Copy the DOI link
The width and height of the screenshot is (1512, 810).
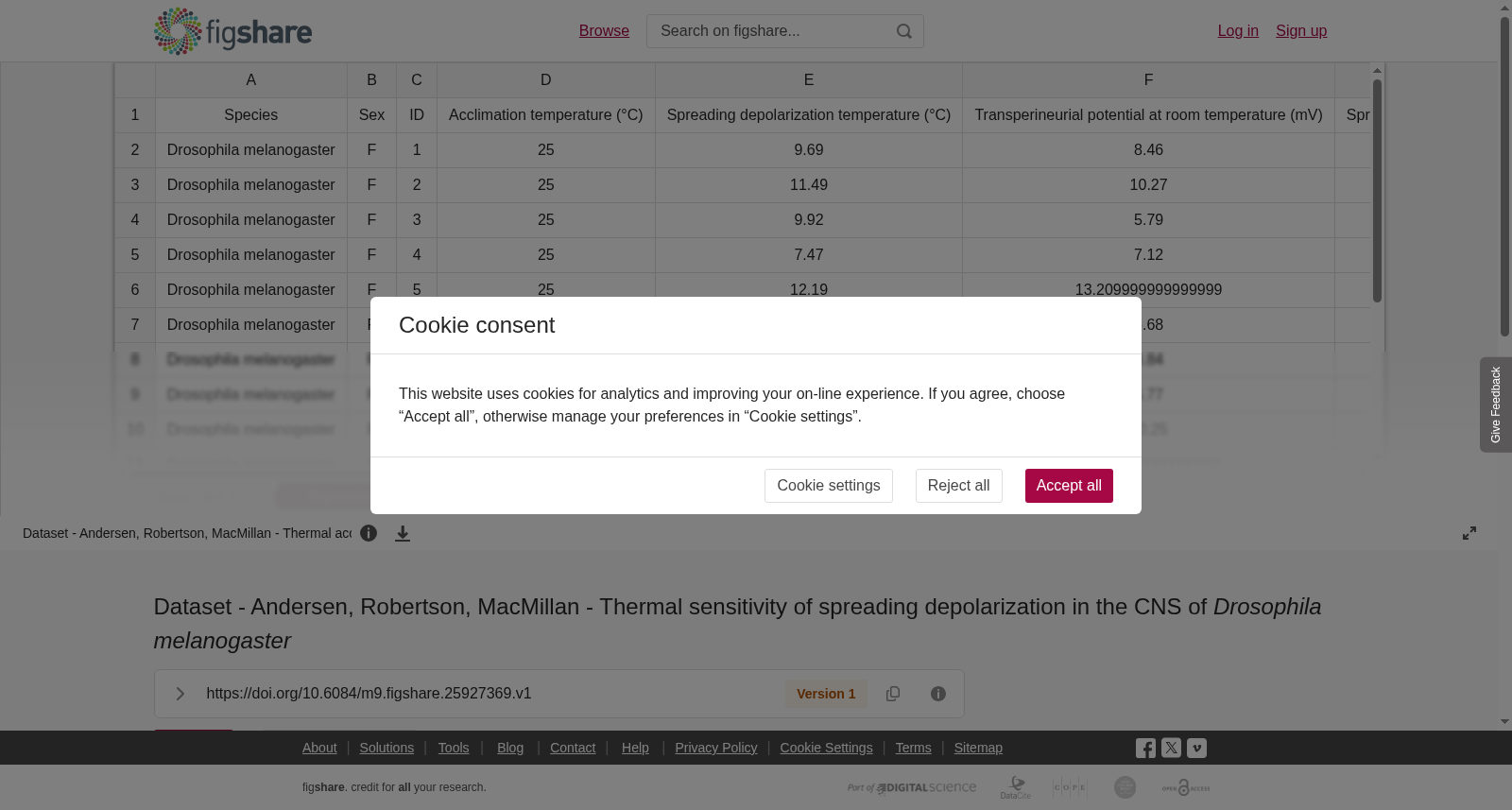[893, 694]
